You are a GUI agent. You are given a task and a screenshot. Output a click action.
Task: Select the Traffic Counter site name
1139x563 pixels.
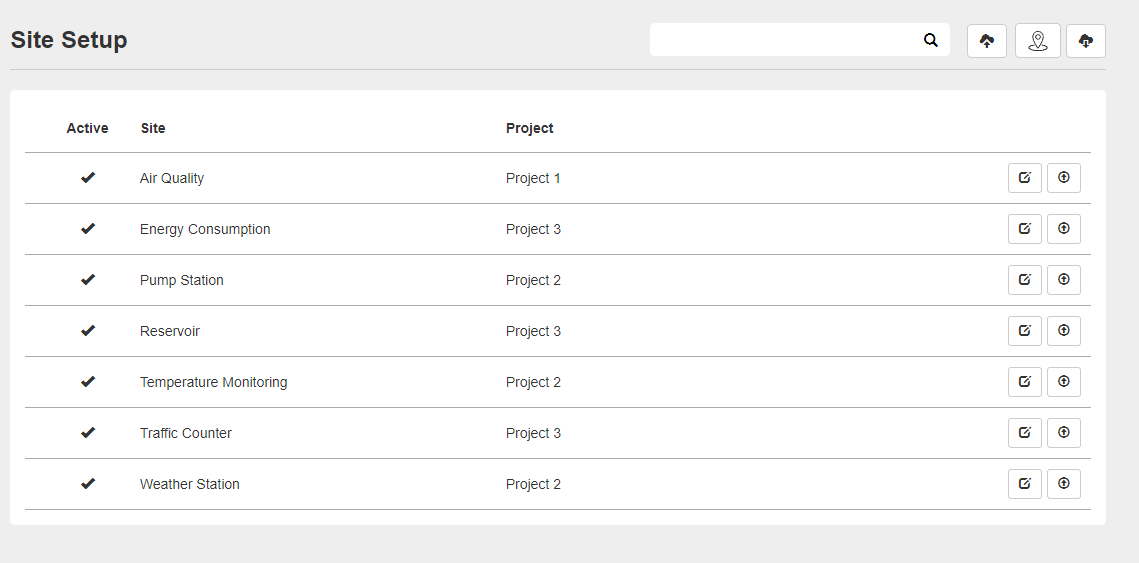[186, 433]
